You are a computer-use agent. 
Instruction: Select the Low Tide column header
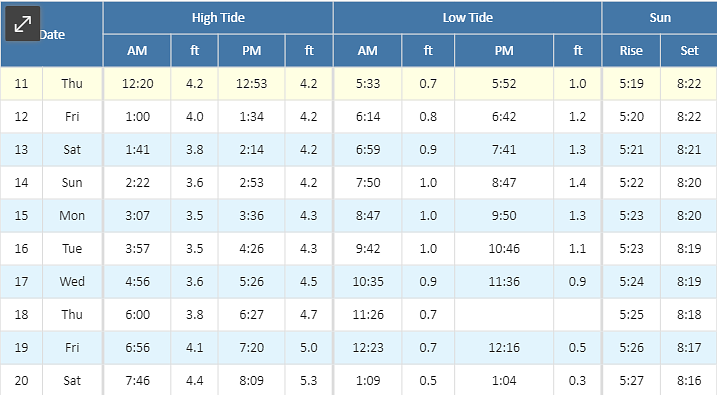(467, 17)
